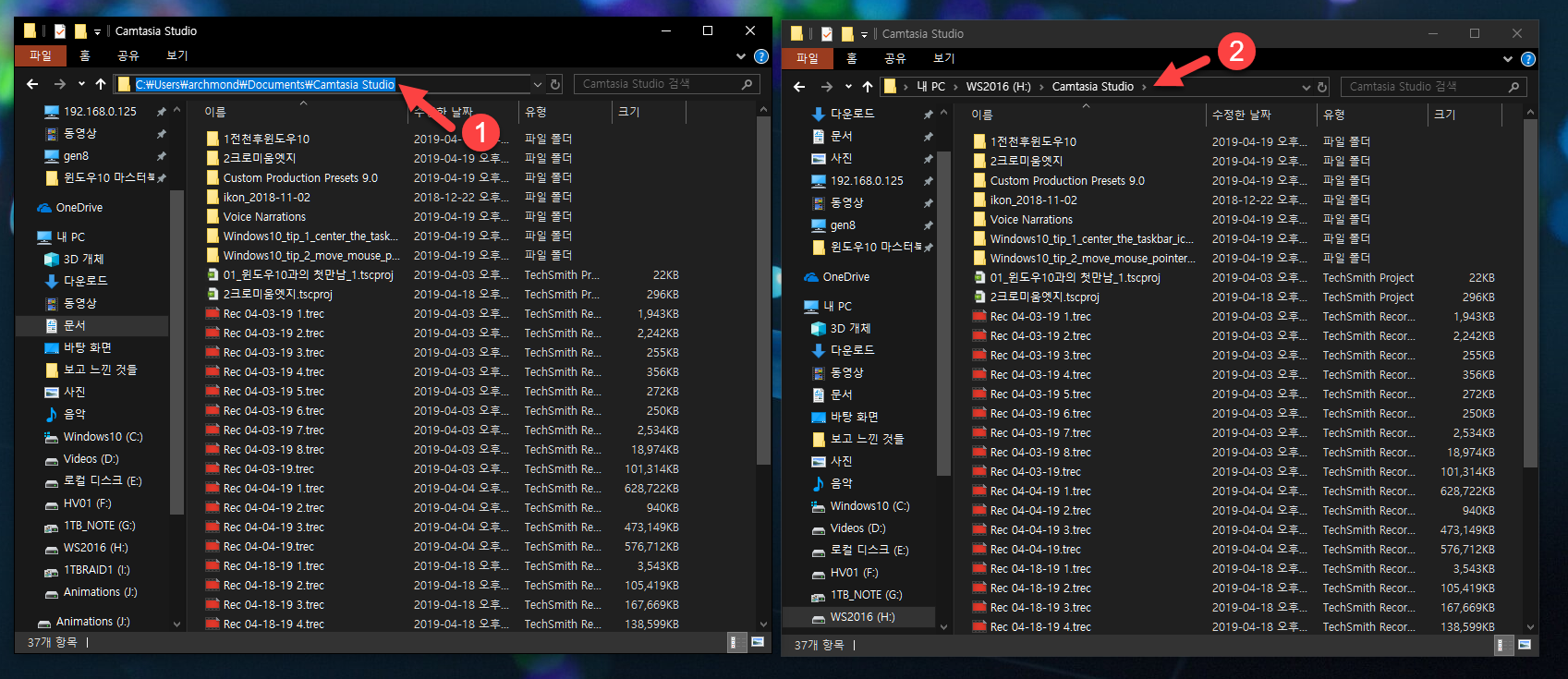Image resolution: width=1568 pixels, height=679 pixels.
Task: Open 파일 tab in left window
Action: [41, 56]
